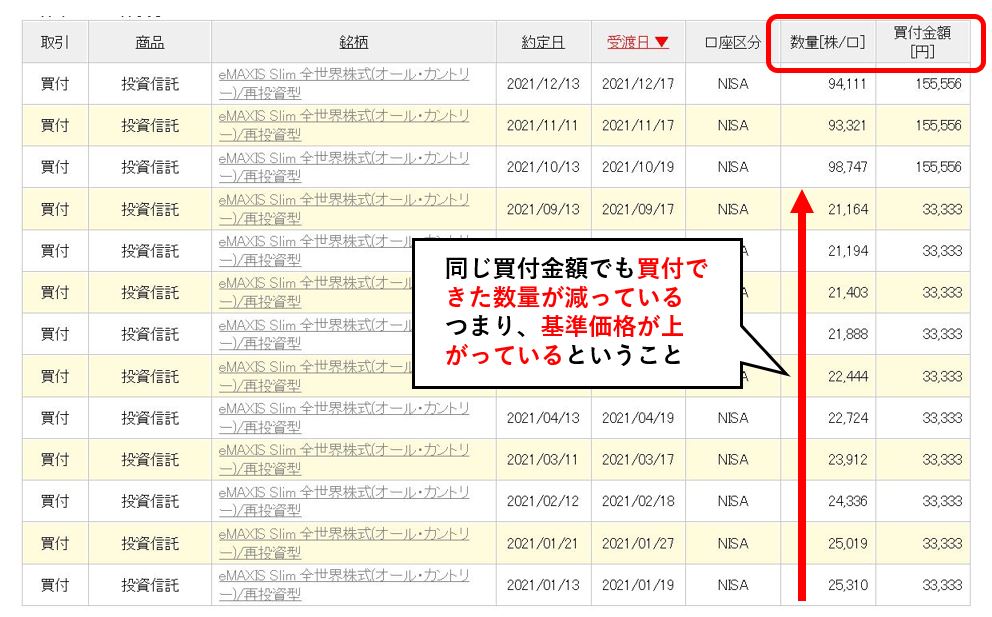Screen dimensions: 992x617
Task: Select the quantity value 98,747
Action: click(847, 167)
